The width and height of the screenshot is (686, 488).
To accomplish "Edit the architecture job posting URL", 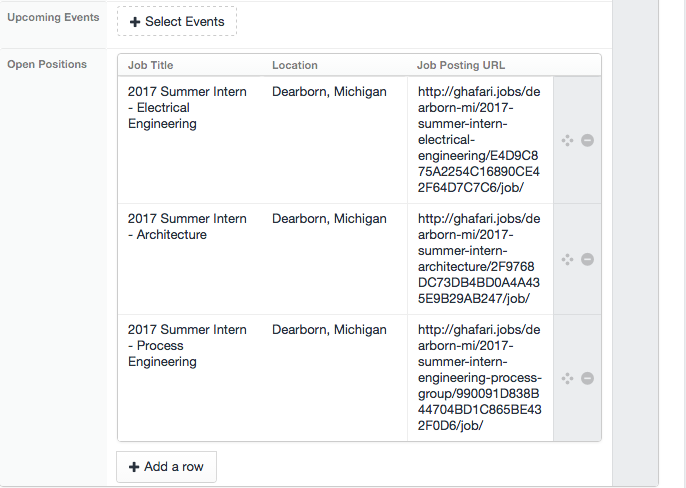I will click(480, 259).
